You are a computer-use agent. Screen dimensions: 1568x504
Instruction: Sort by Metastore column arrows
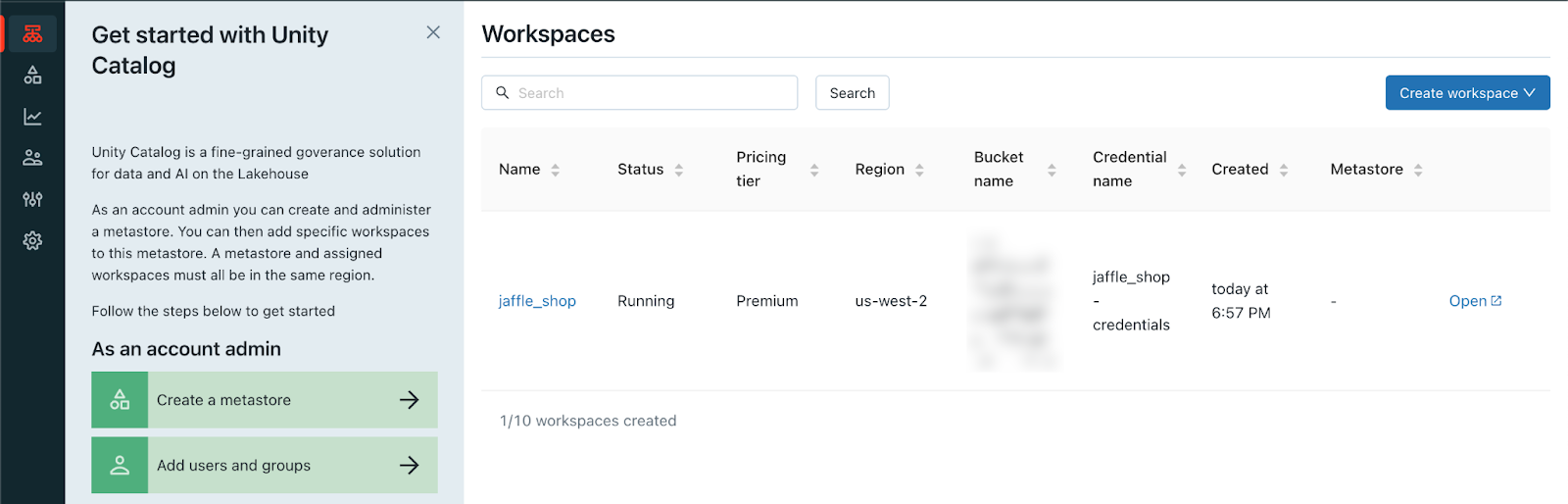tap(1417, 170)
